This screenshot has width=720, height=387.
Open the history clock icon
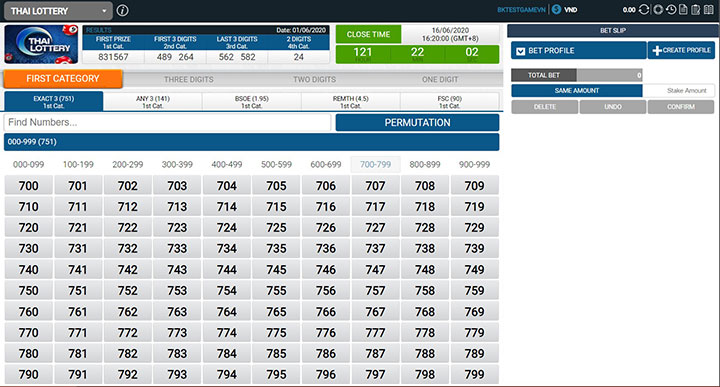tap(671, 10)
